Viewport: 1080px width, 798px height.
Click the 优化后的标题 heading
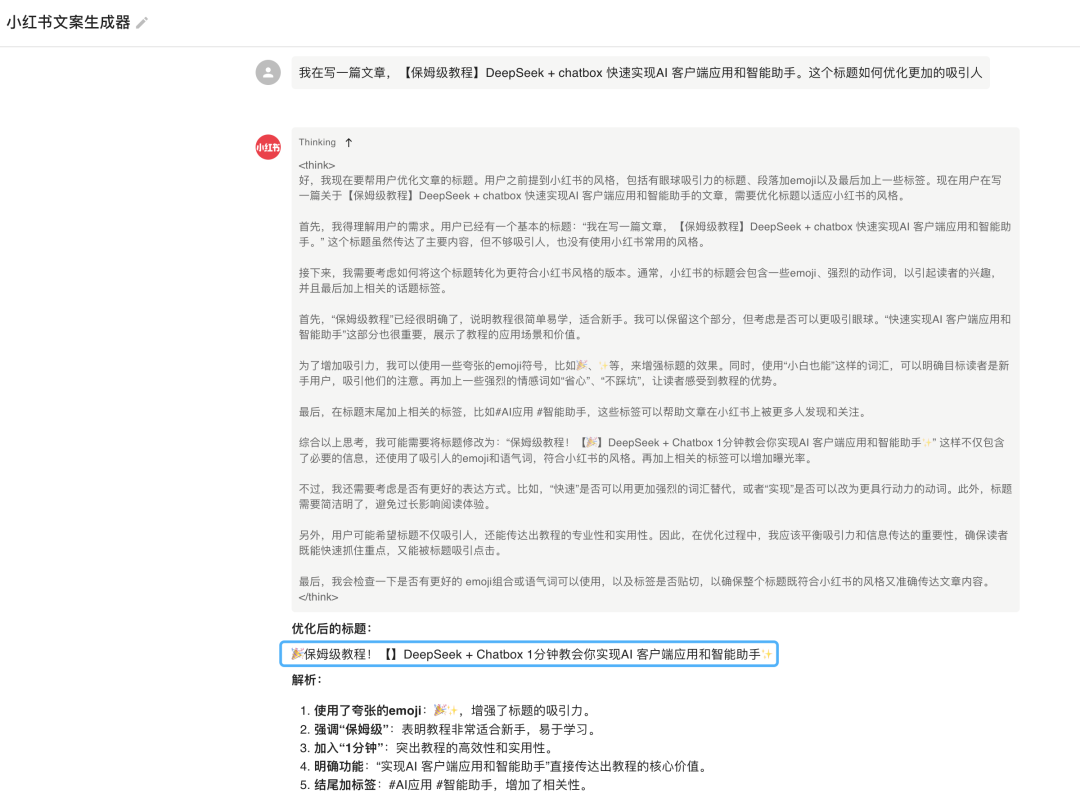pos(331,628)
